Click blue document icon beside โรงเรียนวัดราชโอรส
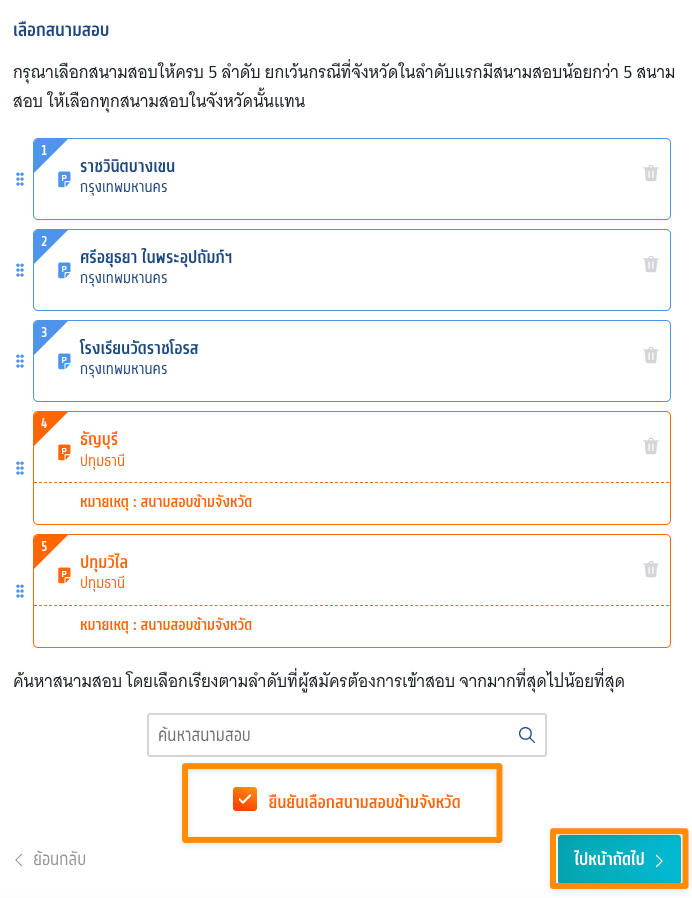Image resolution: width=692 pixels, height=898 pixels. coord(64,361)
